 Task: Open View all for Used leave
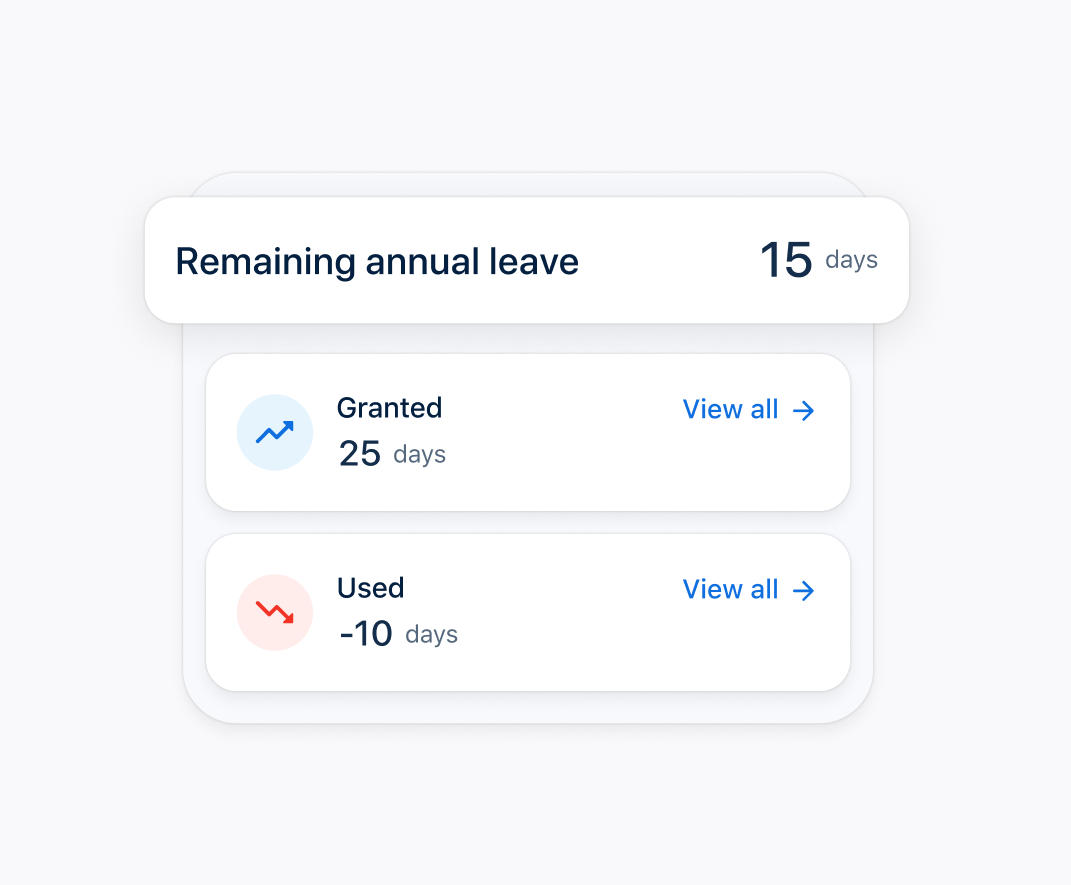coord(749,590)
